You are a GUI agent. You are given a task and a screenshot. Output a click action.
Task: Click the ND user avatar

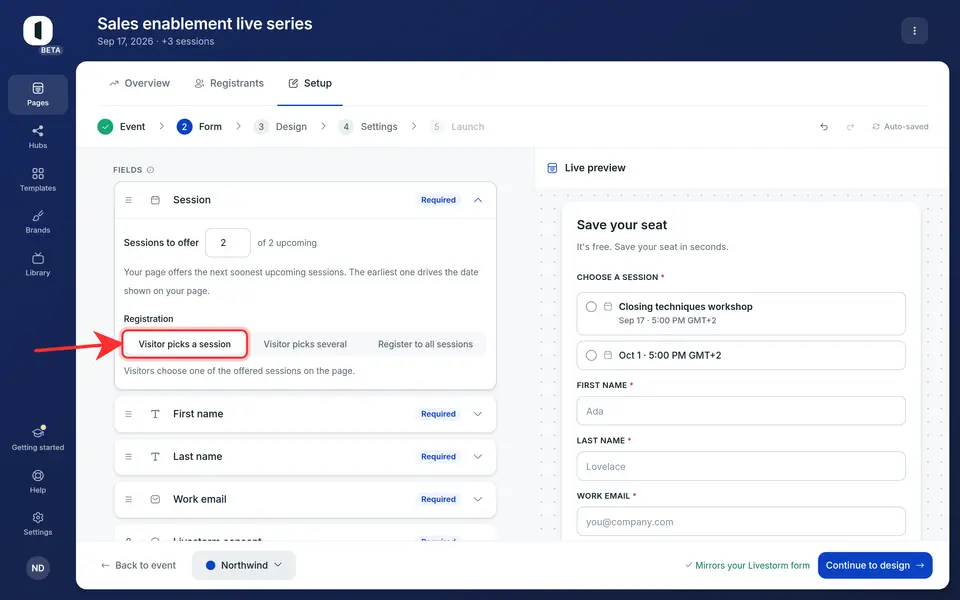coord(38,568)
